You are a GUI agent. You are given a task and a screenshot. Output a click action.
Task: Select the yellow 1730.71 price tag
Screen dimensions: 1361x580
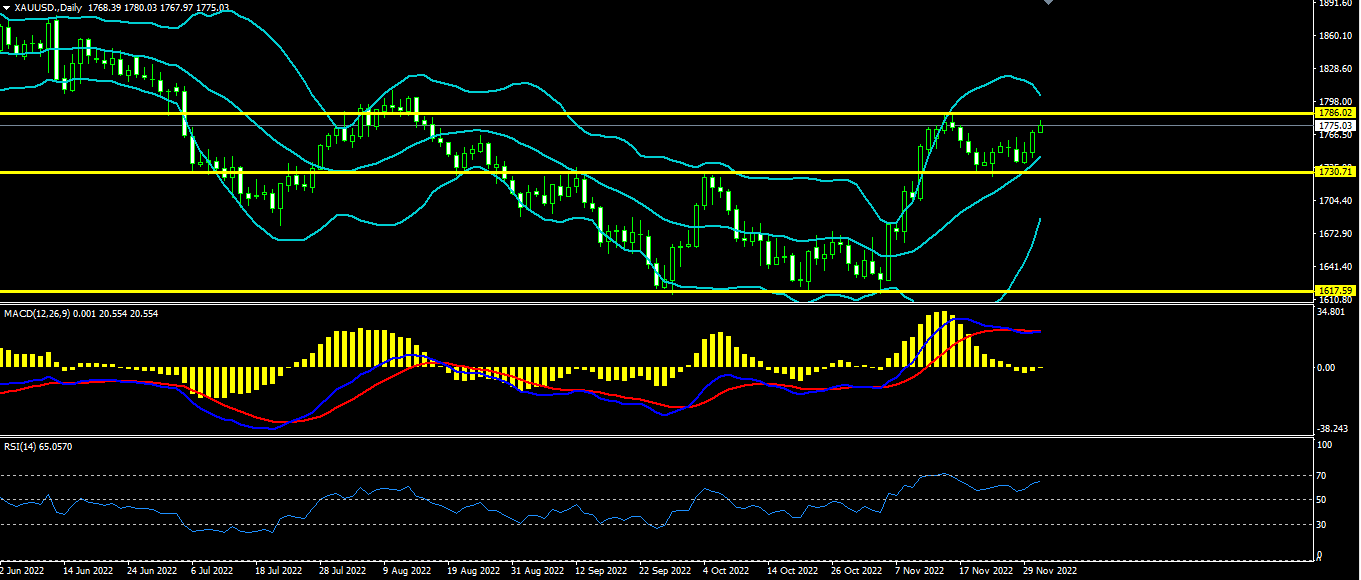coord(1335,172)
